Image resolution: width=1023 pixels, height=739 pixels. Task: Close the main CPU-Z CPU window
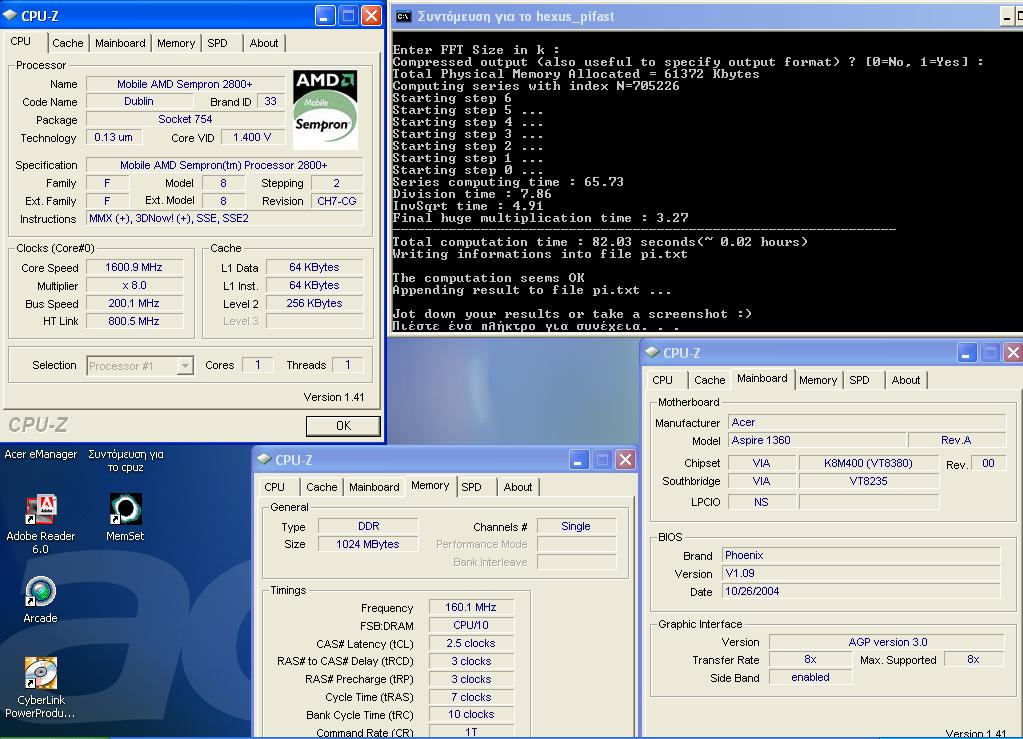click(x=371, y=16)
